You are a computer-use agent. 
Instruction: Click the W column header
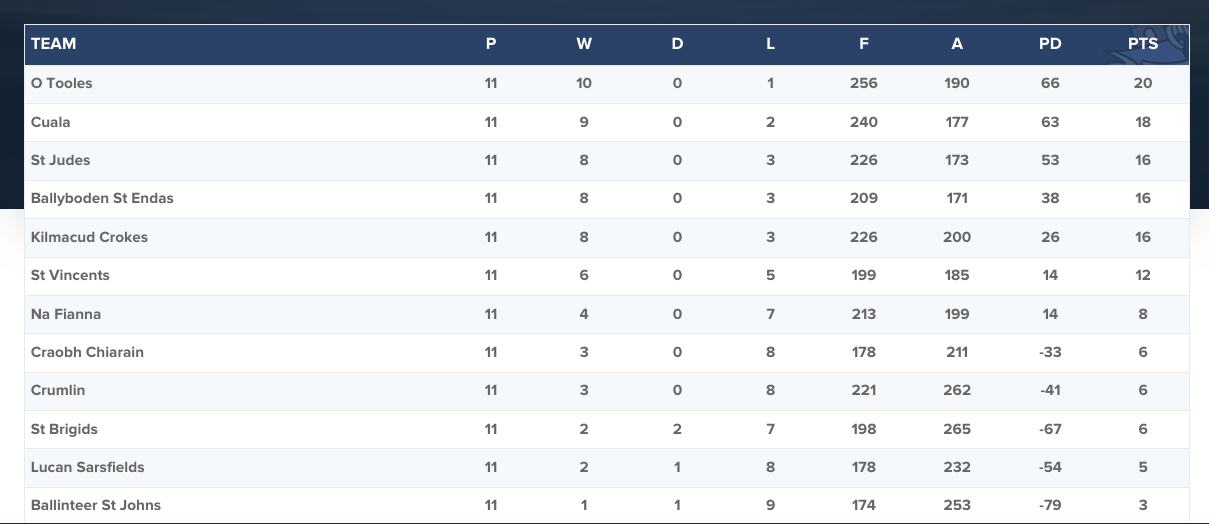(x=584, y=44)
